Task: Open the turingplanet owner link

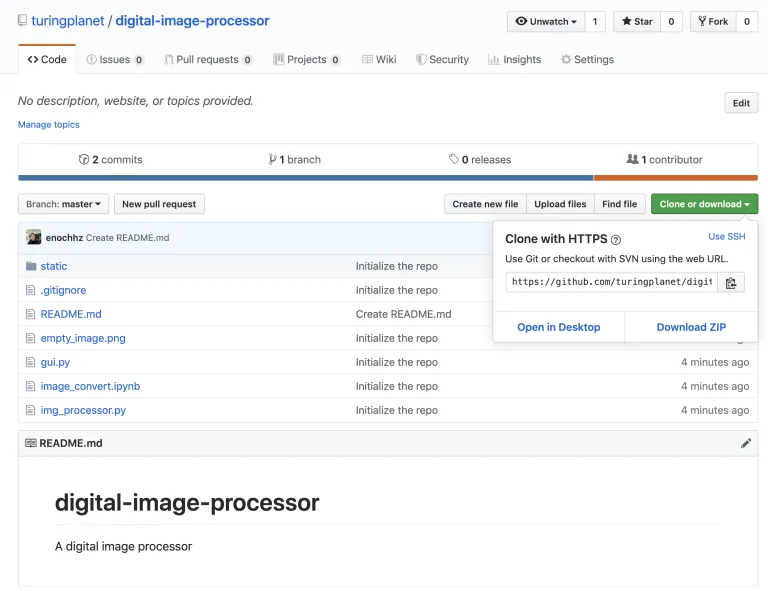Action: point(68,21)
